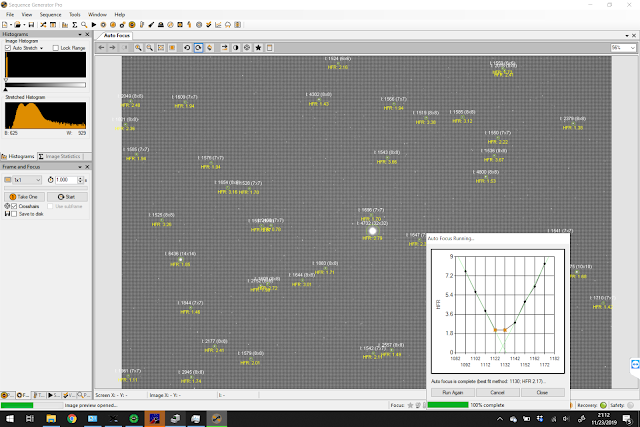The image size is (640, 427).
Task: Check the Save to disk checkbox
Action: click(14, 214)
